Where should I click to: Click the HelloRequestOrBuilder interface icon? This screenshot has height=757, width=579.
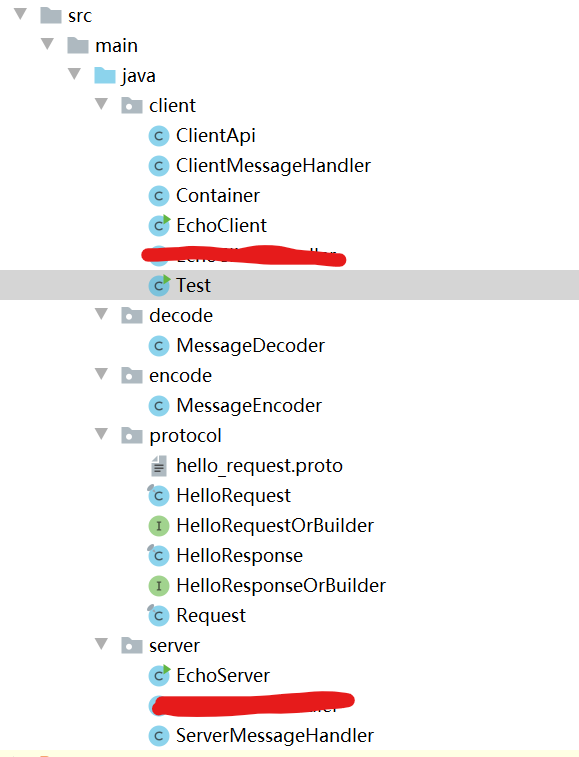tap(158, 526)
